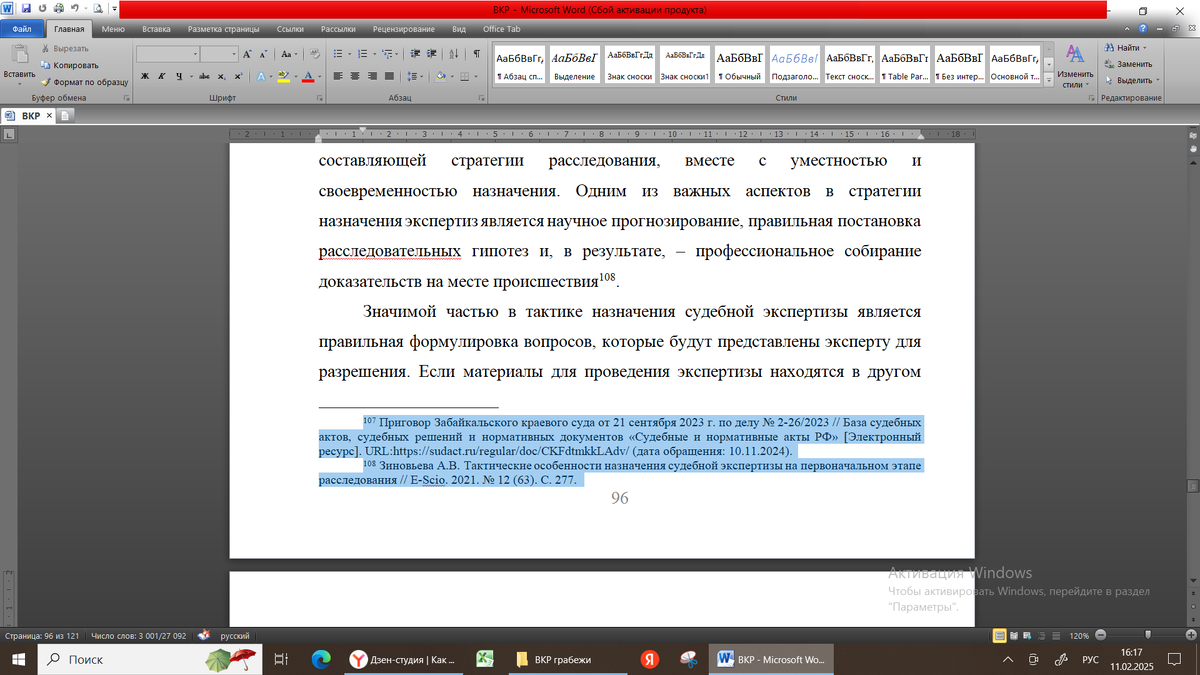1200x675 pixels.
Task: Clear formatting with the eraser icon
Action: [313, 54]
